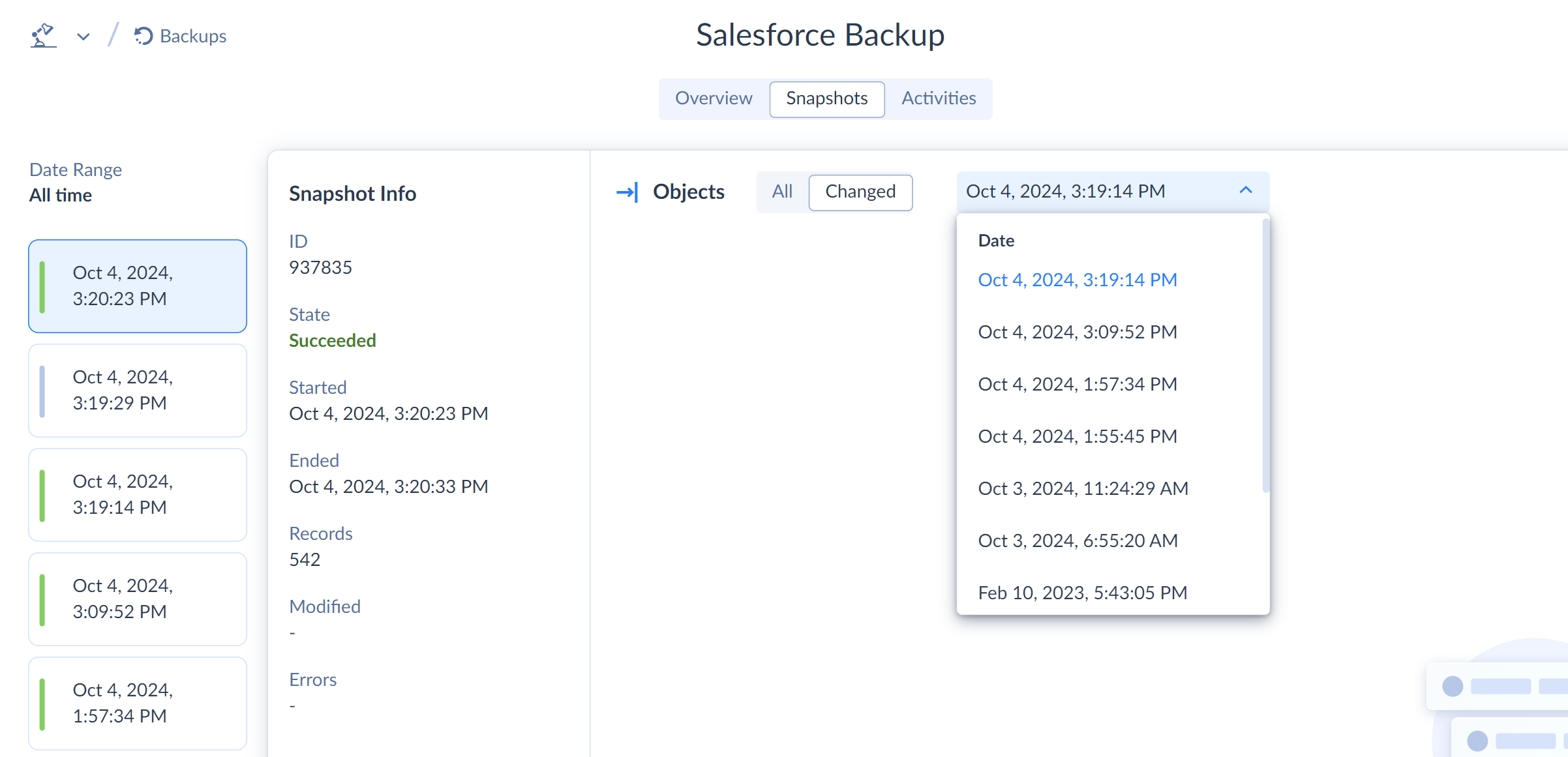The width and height of the screenshot is (1568, 757).
Task: Click the Records count 542
Action: click(305, 560)
